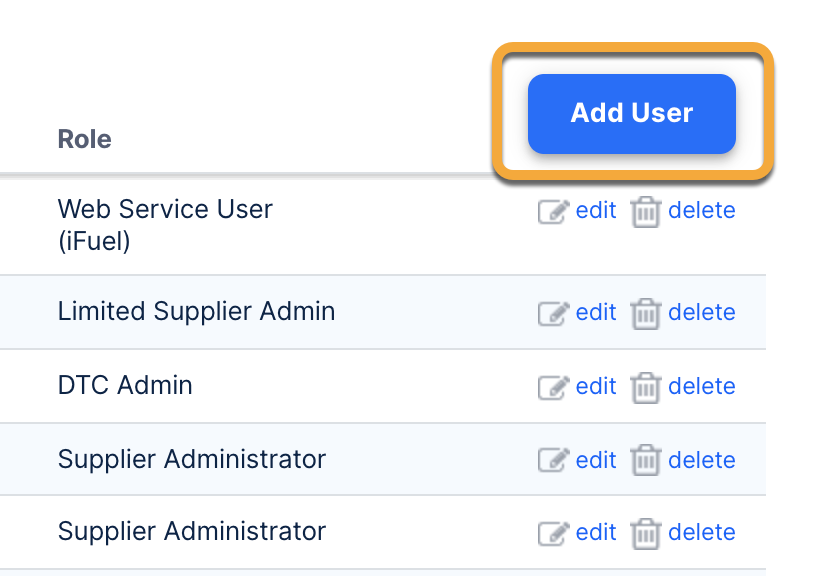
Task: Click pencil icon for Limited Supplier Admin
Action: tap(553, 313)
